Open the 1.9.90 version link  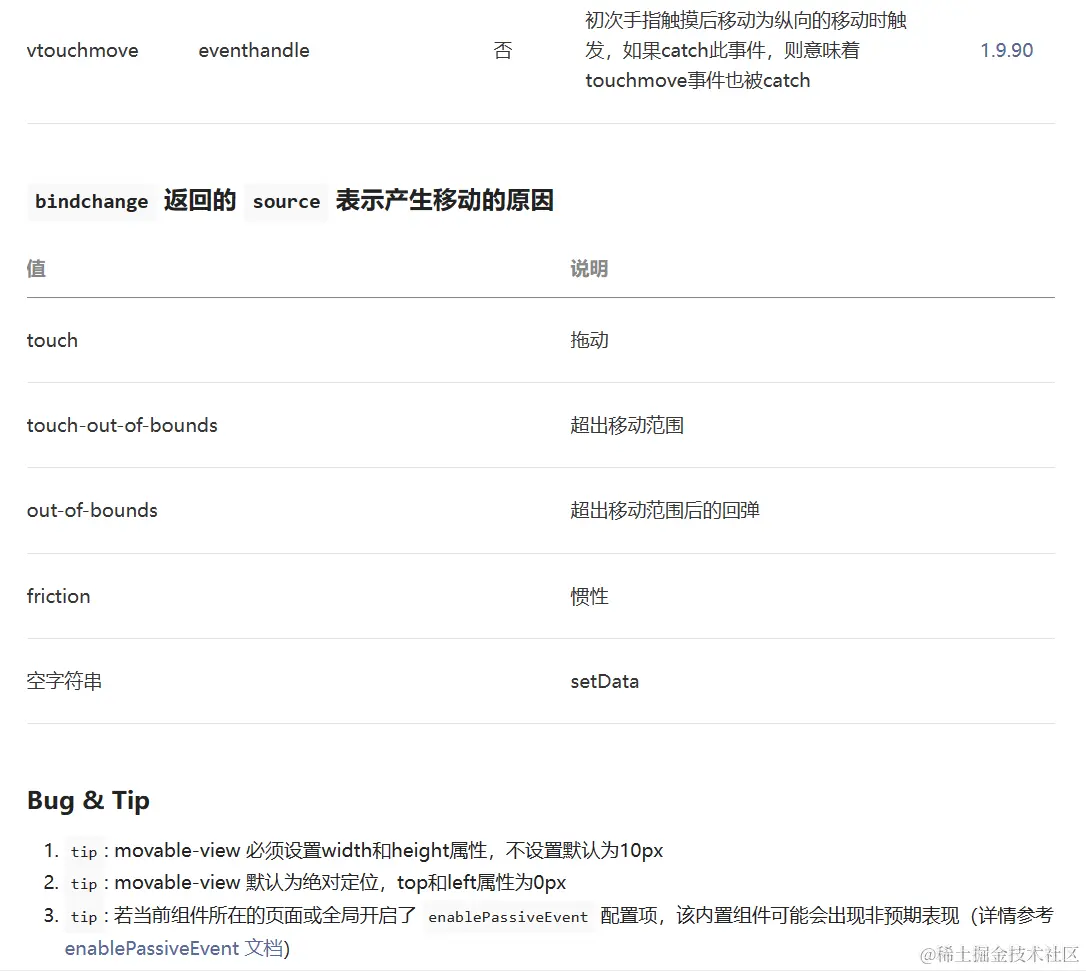(x=1006, y=51)
